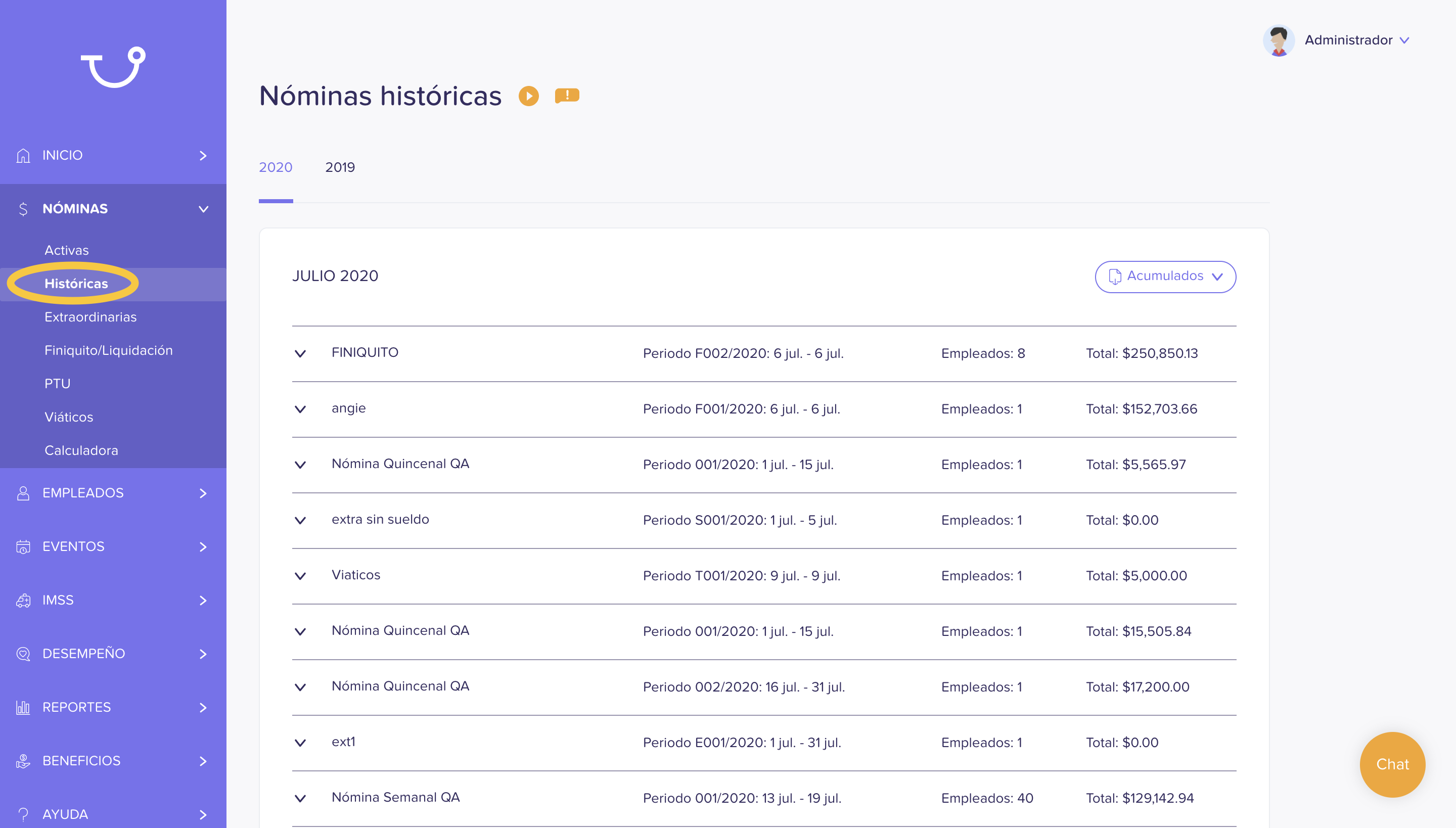Click the BENEFICIOS sidebar label
This screenshot has height=828, width=1456.
click(81, 761)
